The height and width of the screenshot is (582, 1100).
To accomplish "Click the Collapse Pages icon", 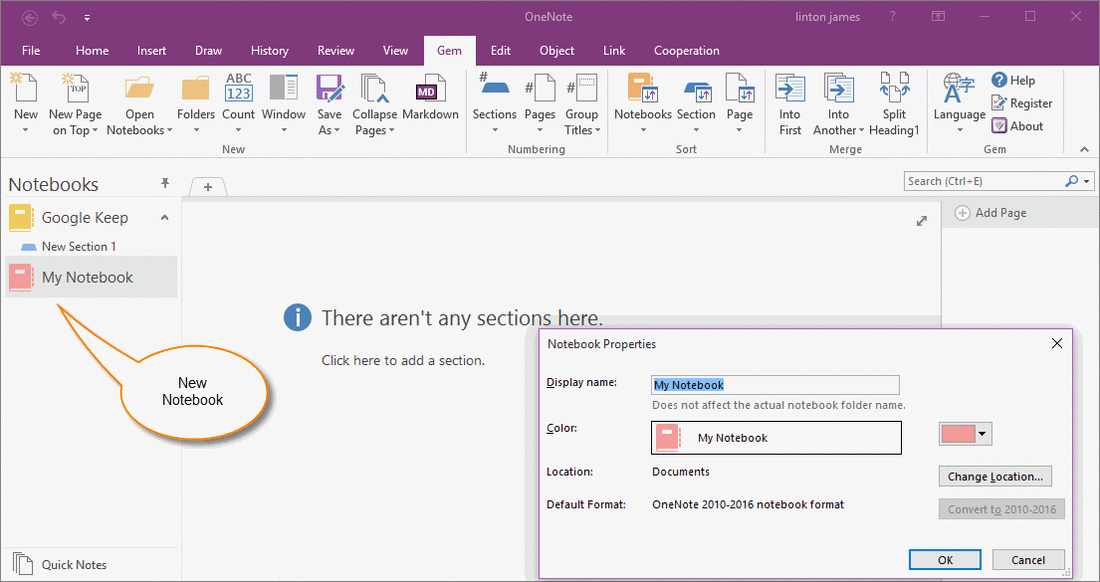I will tap(375, 88).
